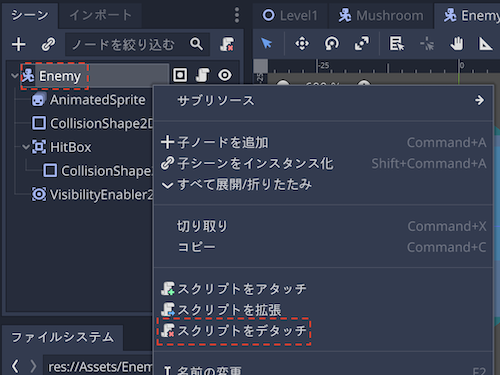Viewport: 500px width, 375px height.
Task: Open the サブリソース submenu arrow
Action: (x=480, y=100)
